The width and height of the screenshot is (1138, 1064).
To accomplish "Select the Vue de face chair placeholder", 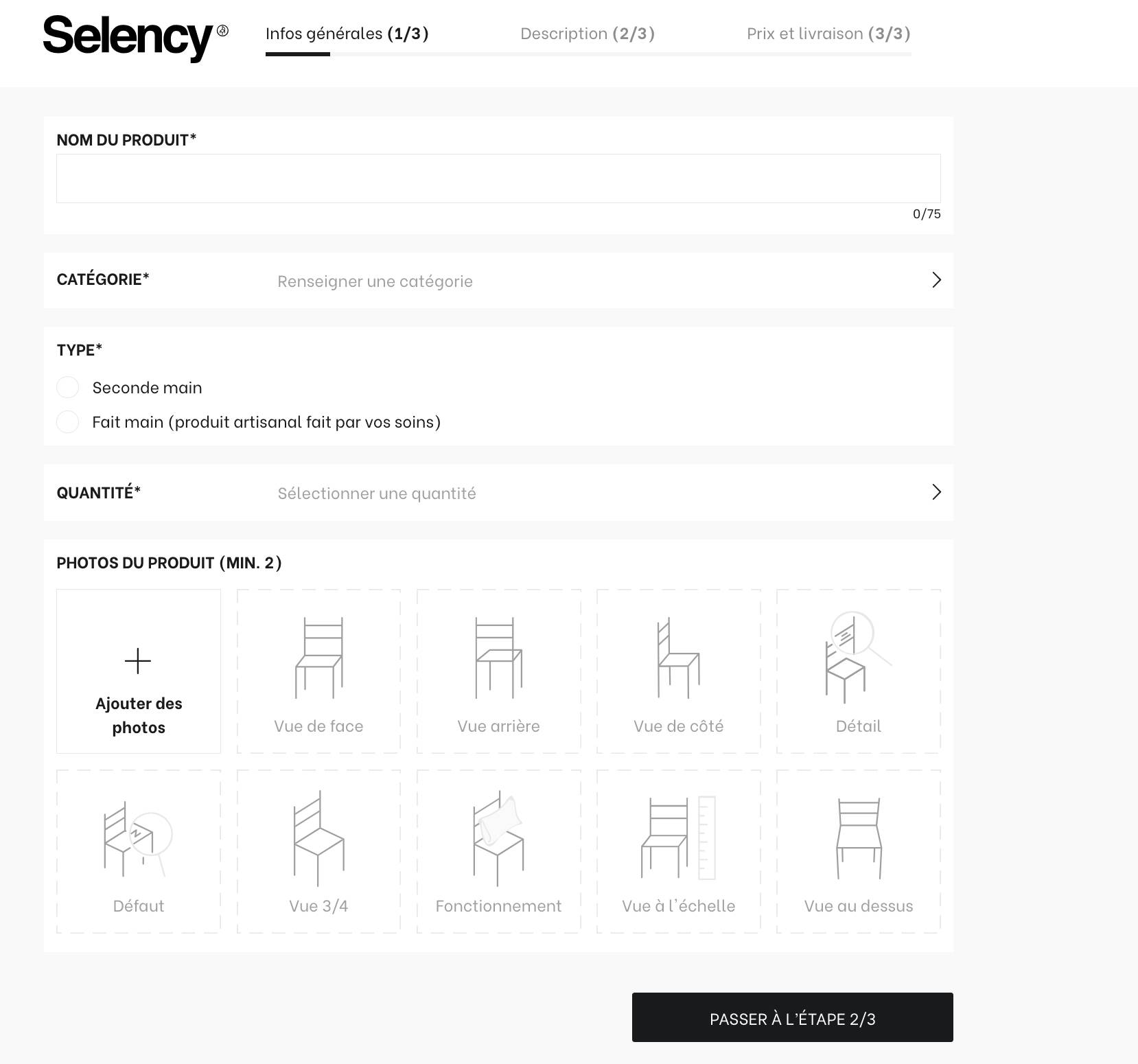I will tap(319, 671).
